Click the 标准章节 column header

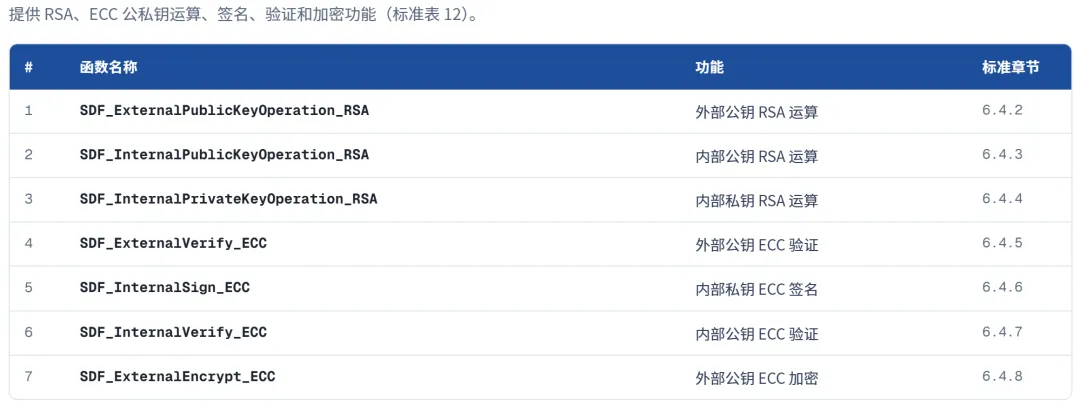coord(1010,68)
